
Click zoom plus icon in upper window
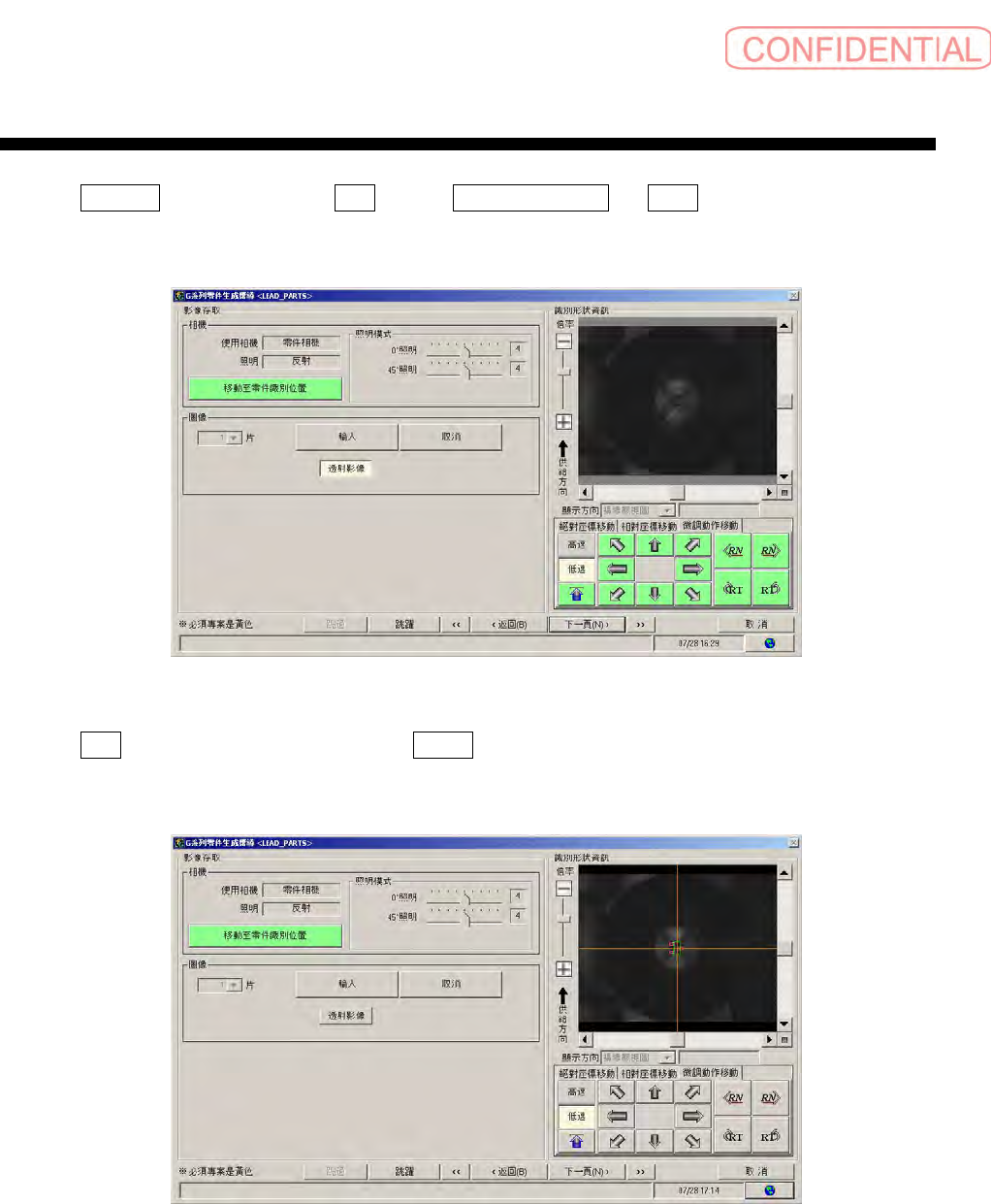click(x=563, y=422)
